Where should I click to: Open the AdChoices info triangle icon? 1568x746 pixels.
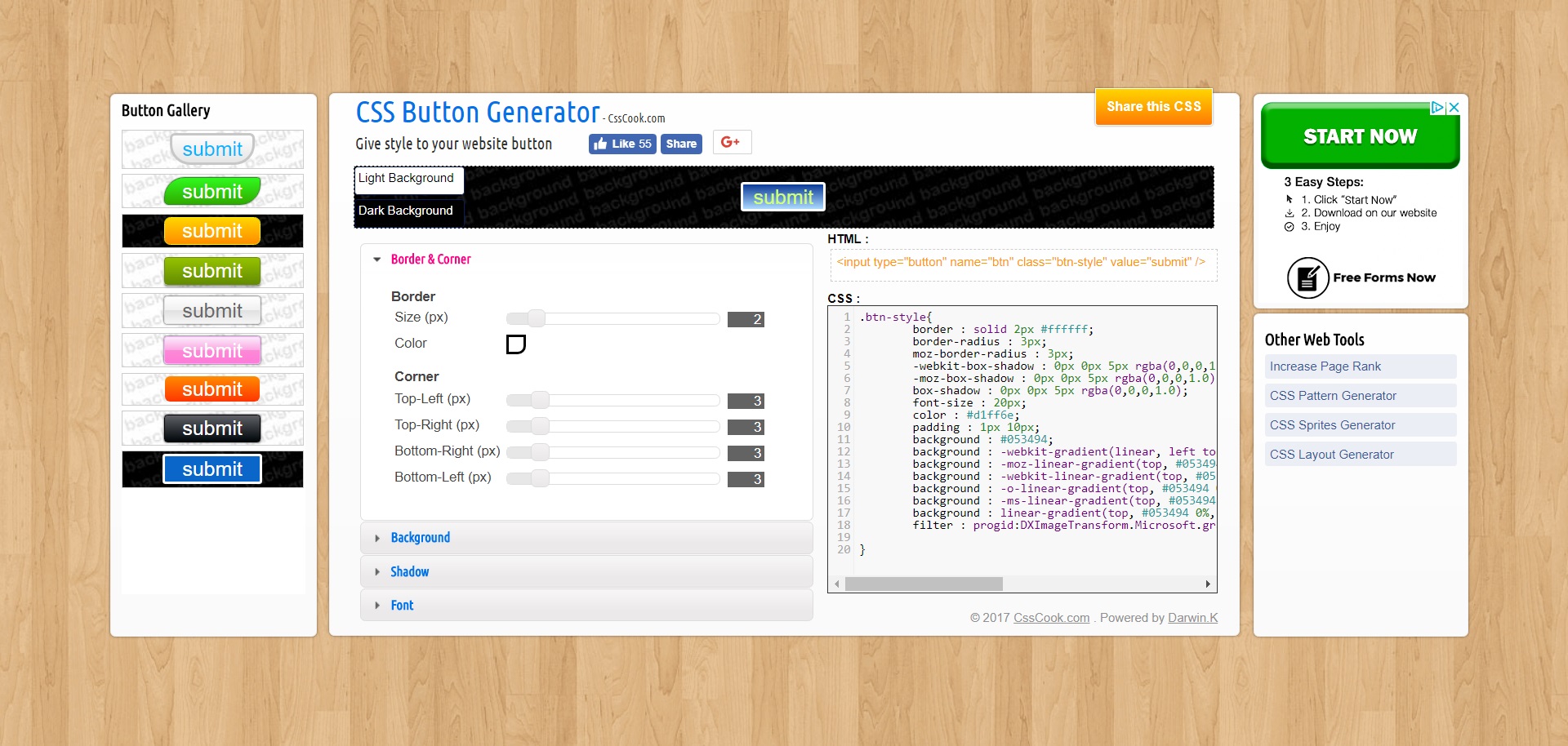(1437, 108)
